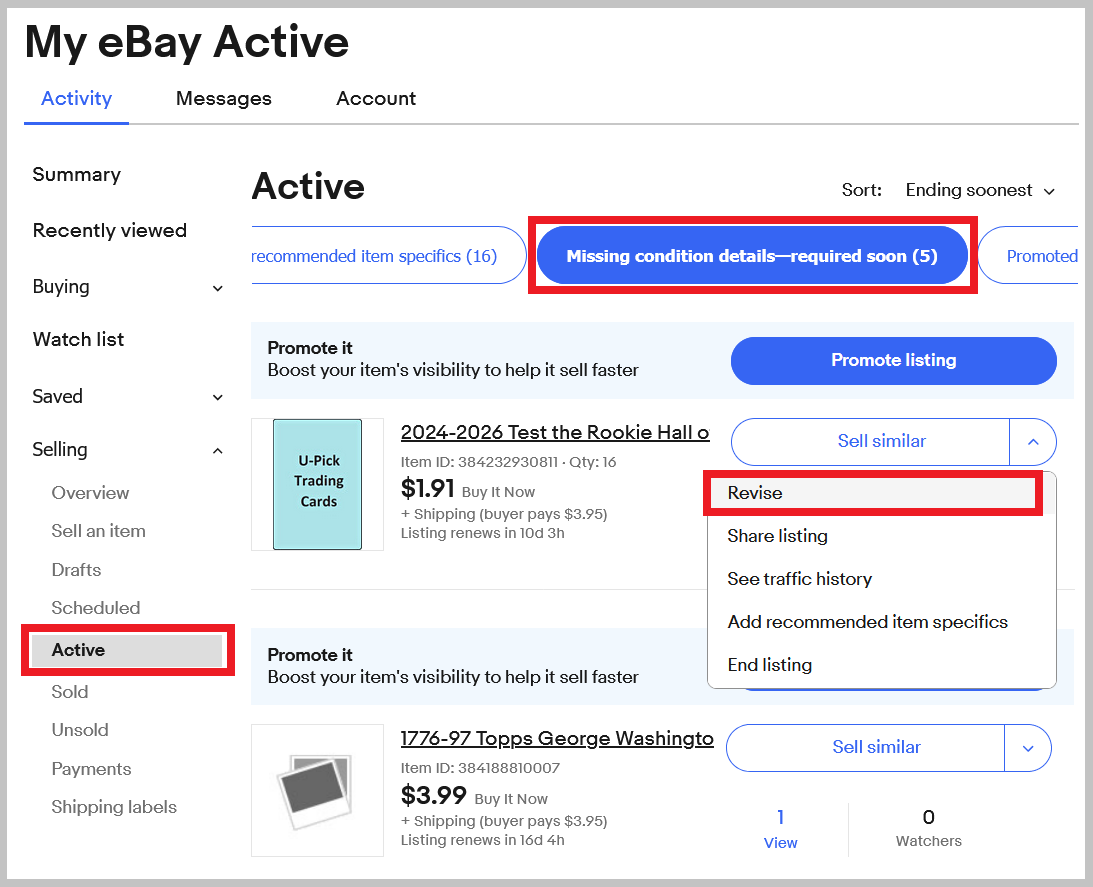
Task: Switch to the Account tab
Action: [376, 98]
